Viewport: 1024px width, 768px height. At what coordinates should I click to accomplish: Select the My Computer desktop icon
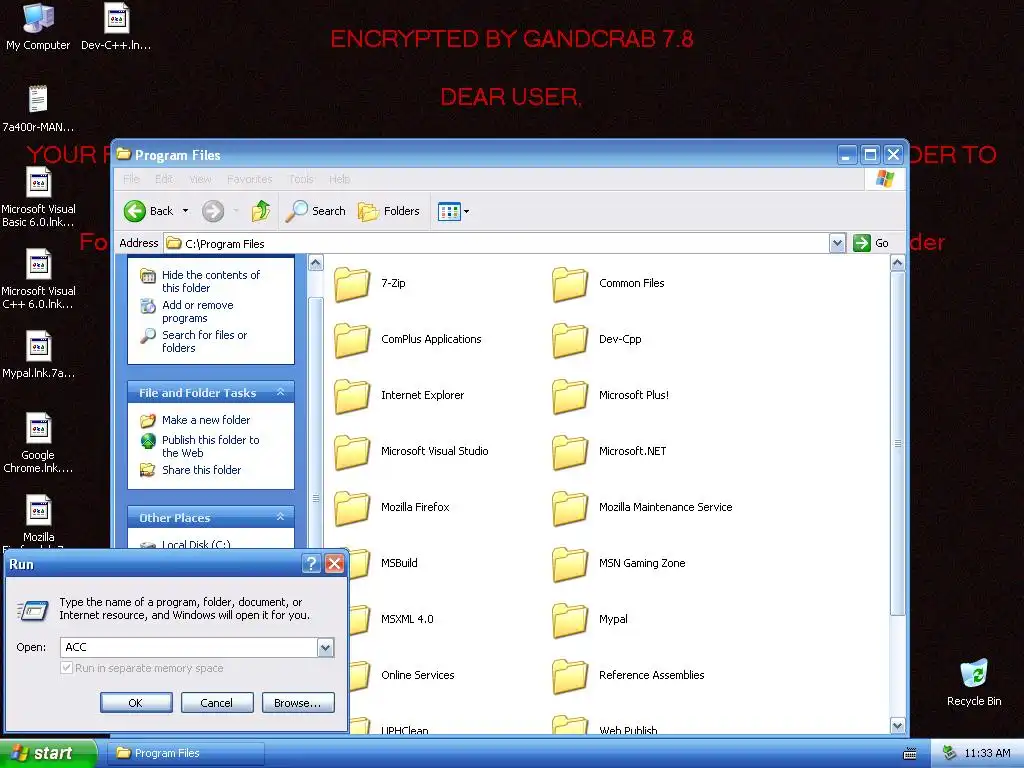coord(38,27)
